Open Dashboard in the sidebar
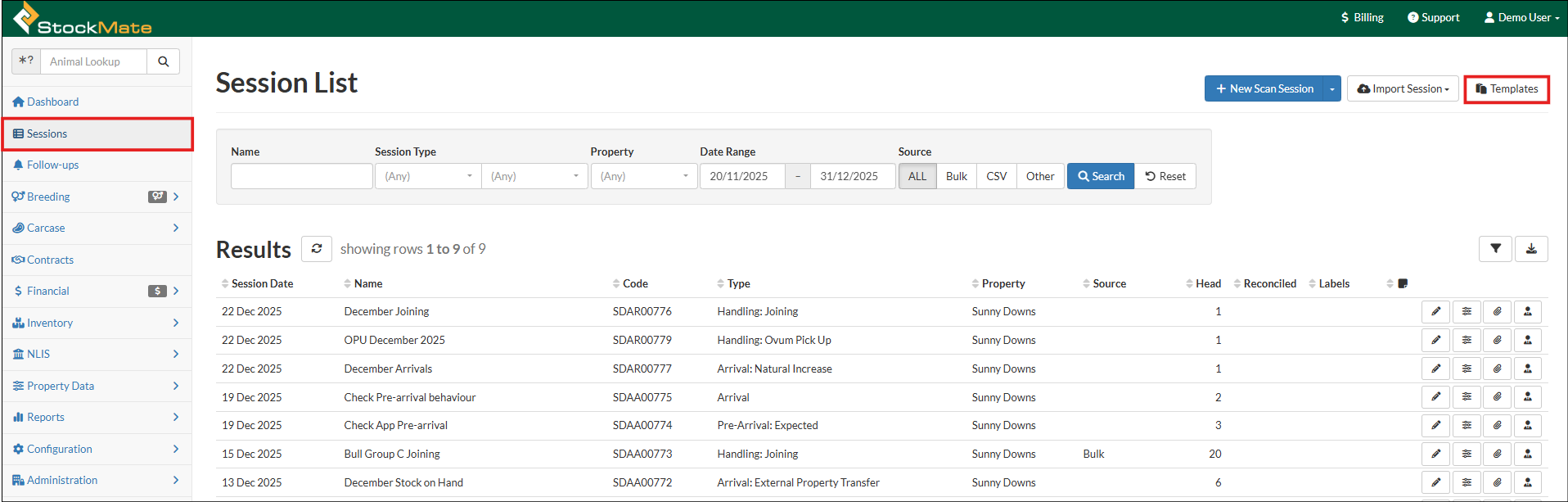Screen dimensions: 1568x502 [52, 102]
